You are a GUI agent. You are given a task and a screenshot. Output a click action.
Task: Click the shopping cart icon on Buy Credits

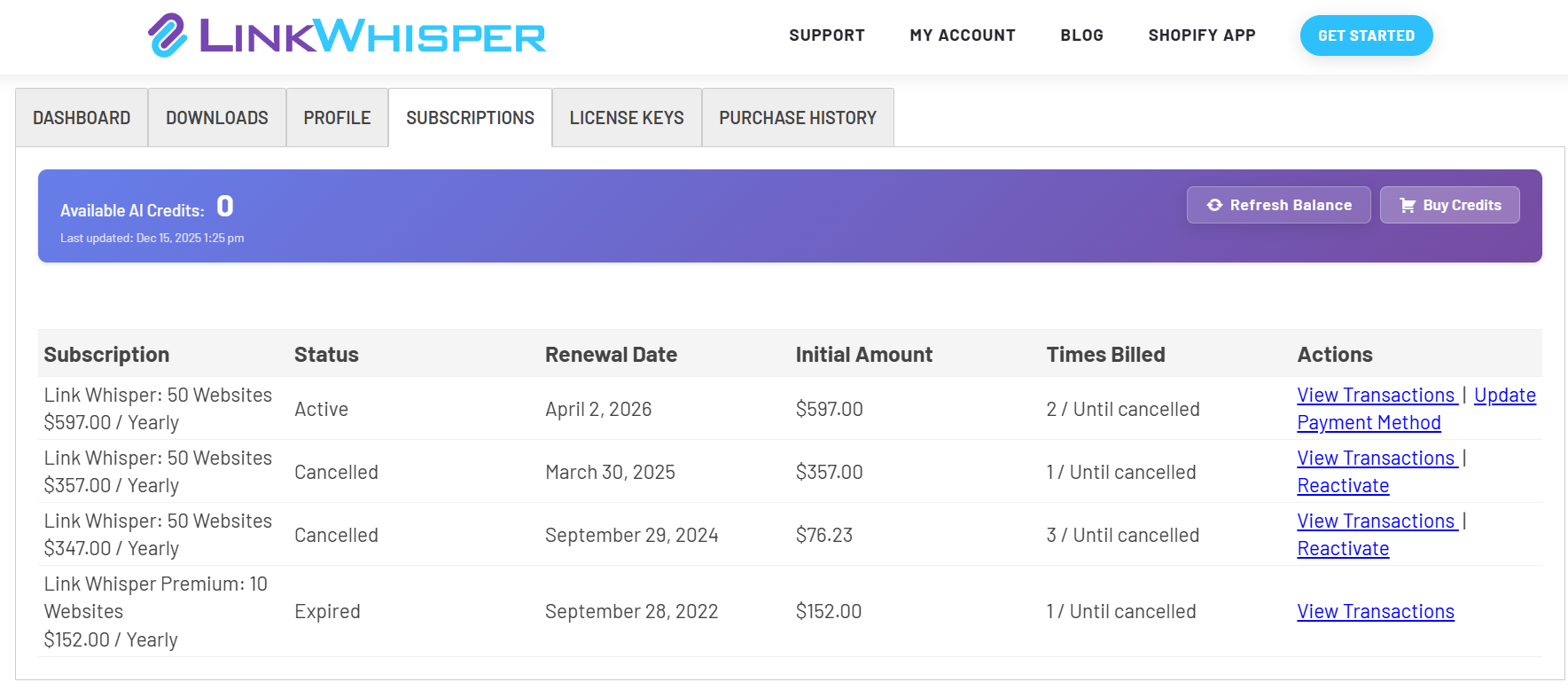point(1408,204)
